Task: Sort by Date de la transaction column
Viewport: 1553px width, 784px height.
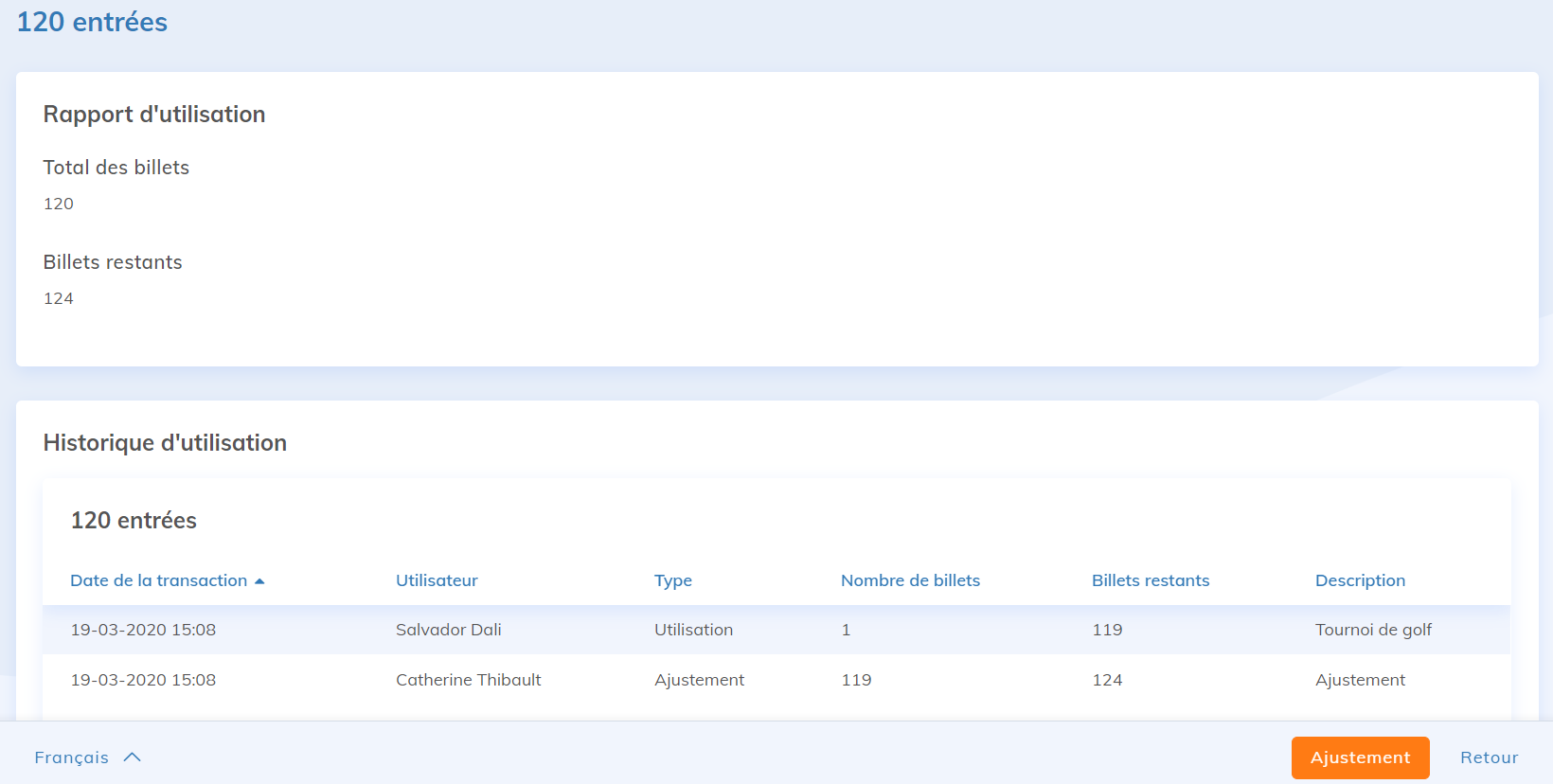Action: pos(158,580)
